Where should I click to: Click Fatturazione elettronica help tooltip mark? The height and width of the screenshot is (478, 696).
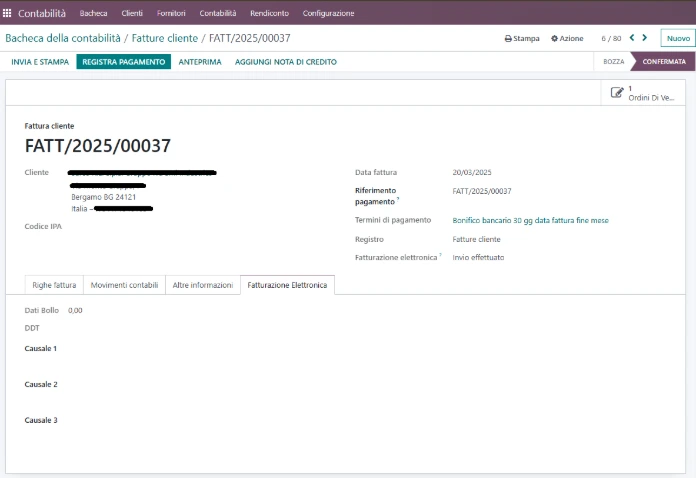[440, 255]
